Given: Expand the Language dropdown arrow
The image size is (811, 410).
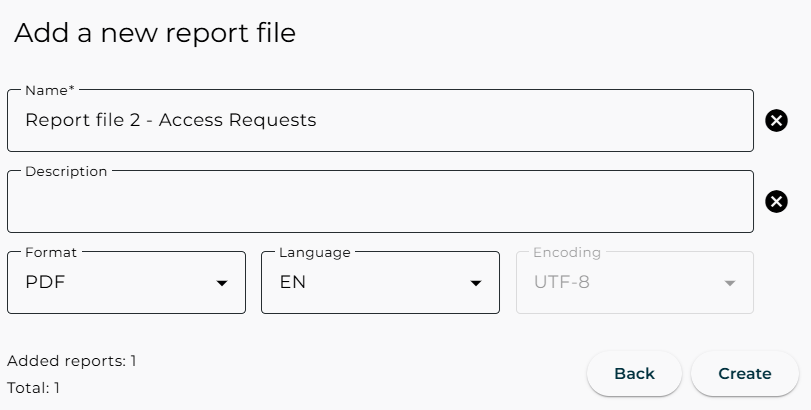Looking at the screenshot, I should [x=476, y=283].
